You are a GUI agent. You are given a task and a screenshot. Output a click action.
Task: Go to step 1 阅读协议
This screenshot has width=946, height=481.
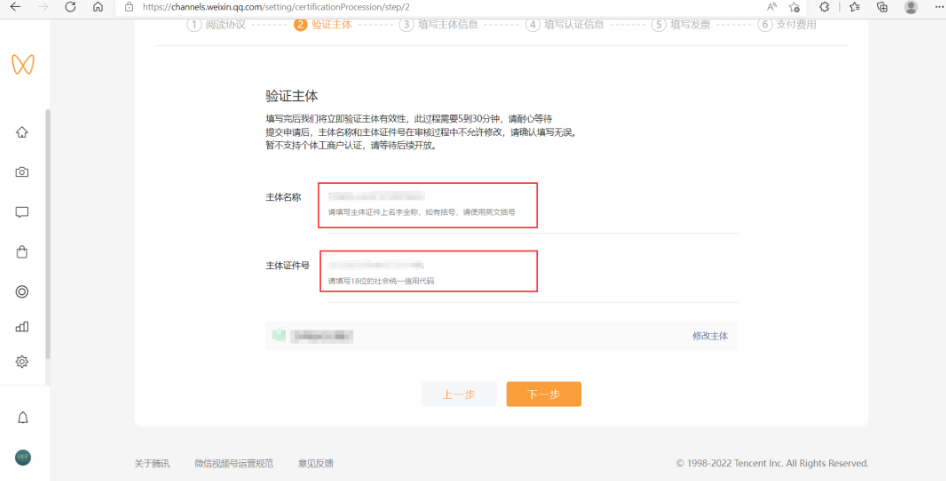(x=216, y=24)
